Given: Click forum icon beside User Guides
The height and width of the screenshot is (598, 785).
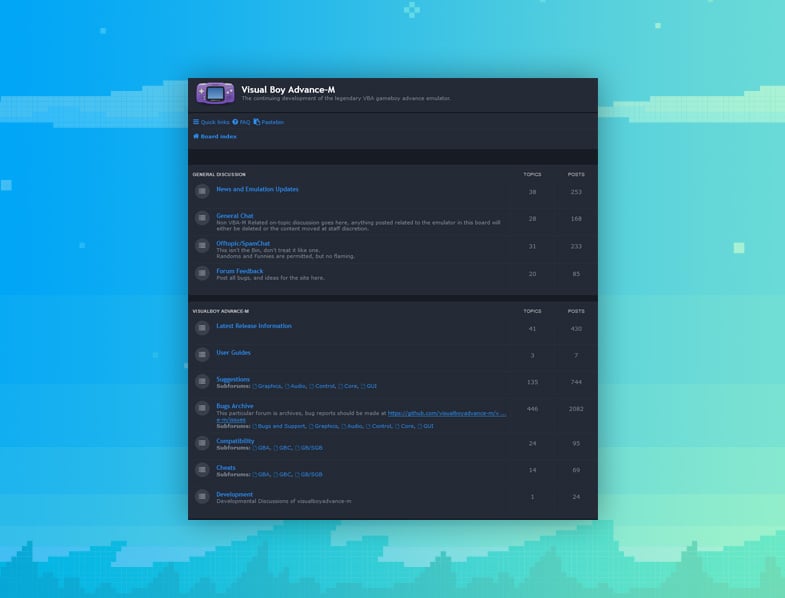Looking at the screenshot, I should [x=202, y=355].
